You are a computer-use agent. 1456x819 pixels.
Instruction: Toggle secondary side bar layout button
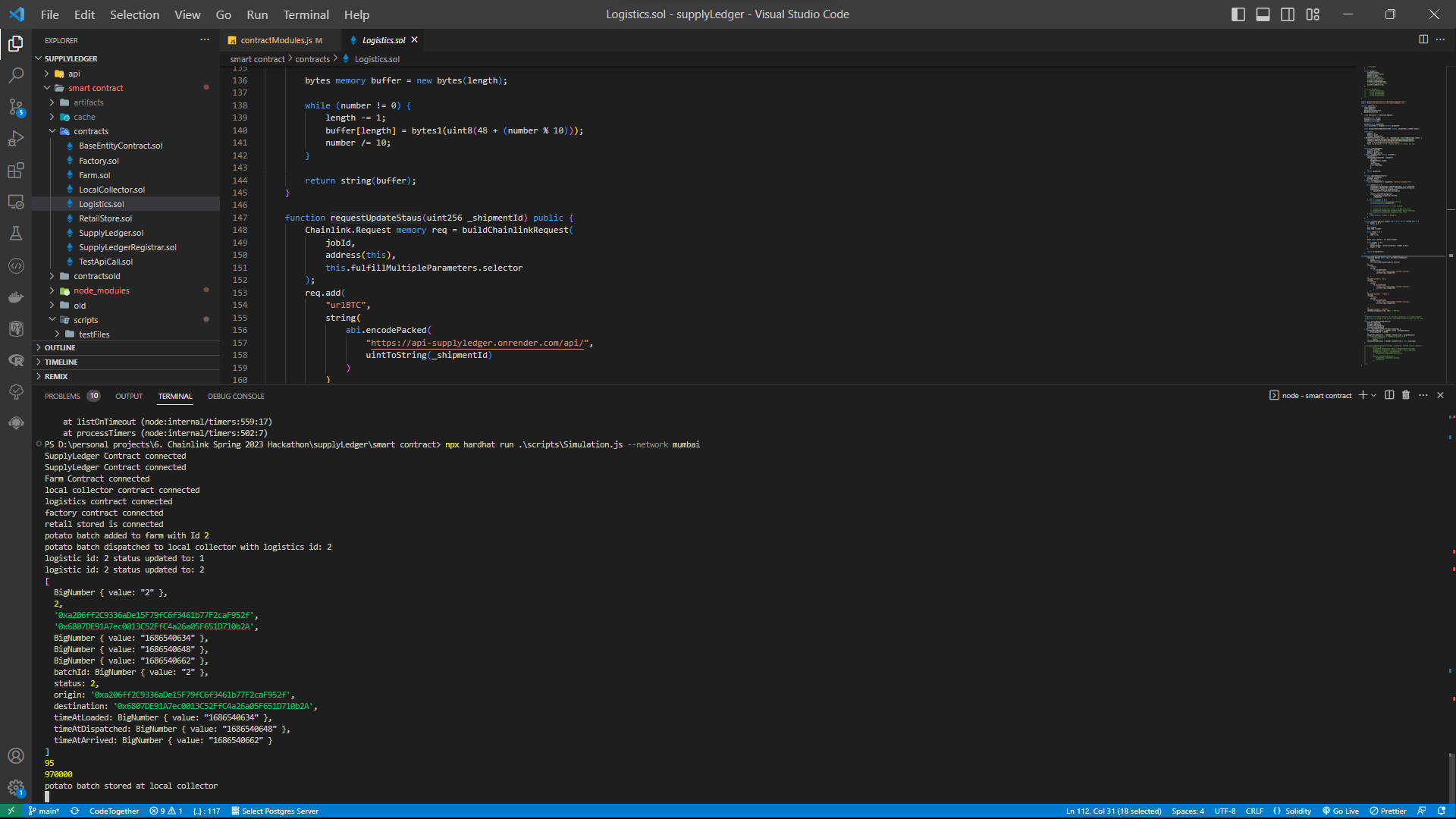pyautogui.click(x=1288, y=14)
